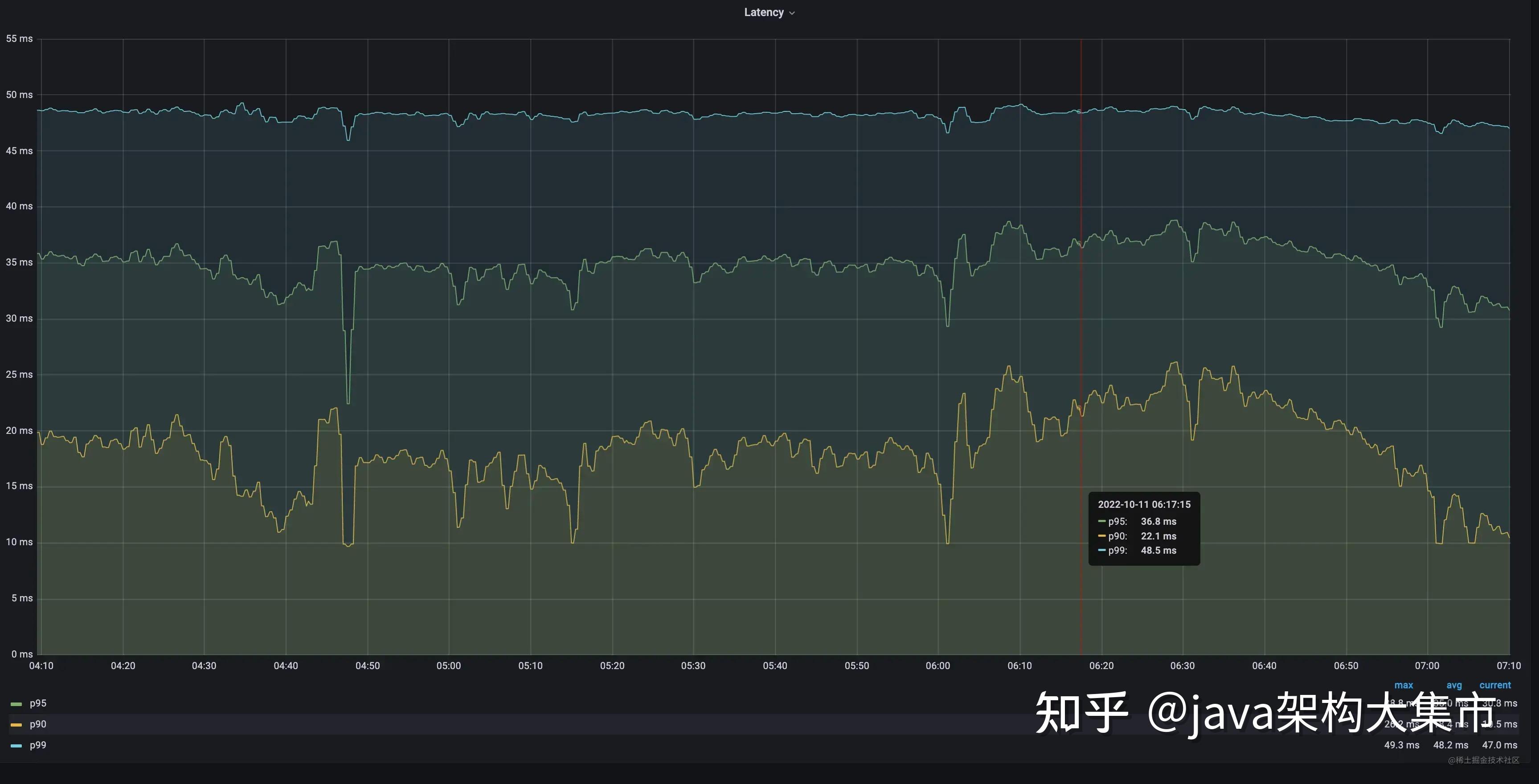This screenshot has width=1539, height=784.
Task: Click the 0 ms y-axis label
Action: pos(22,654)
